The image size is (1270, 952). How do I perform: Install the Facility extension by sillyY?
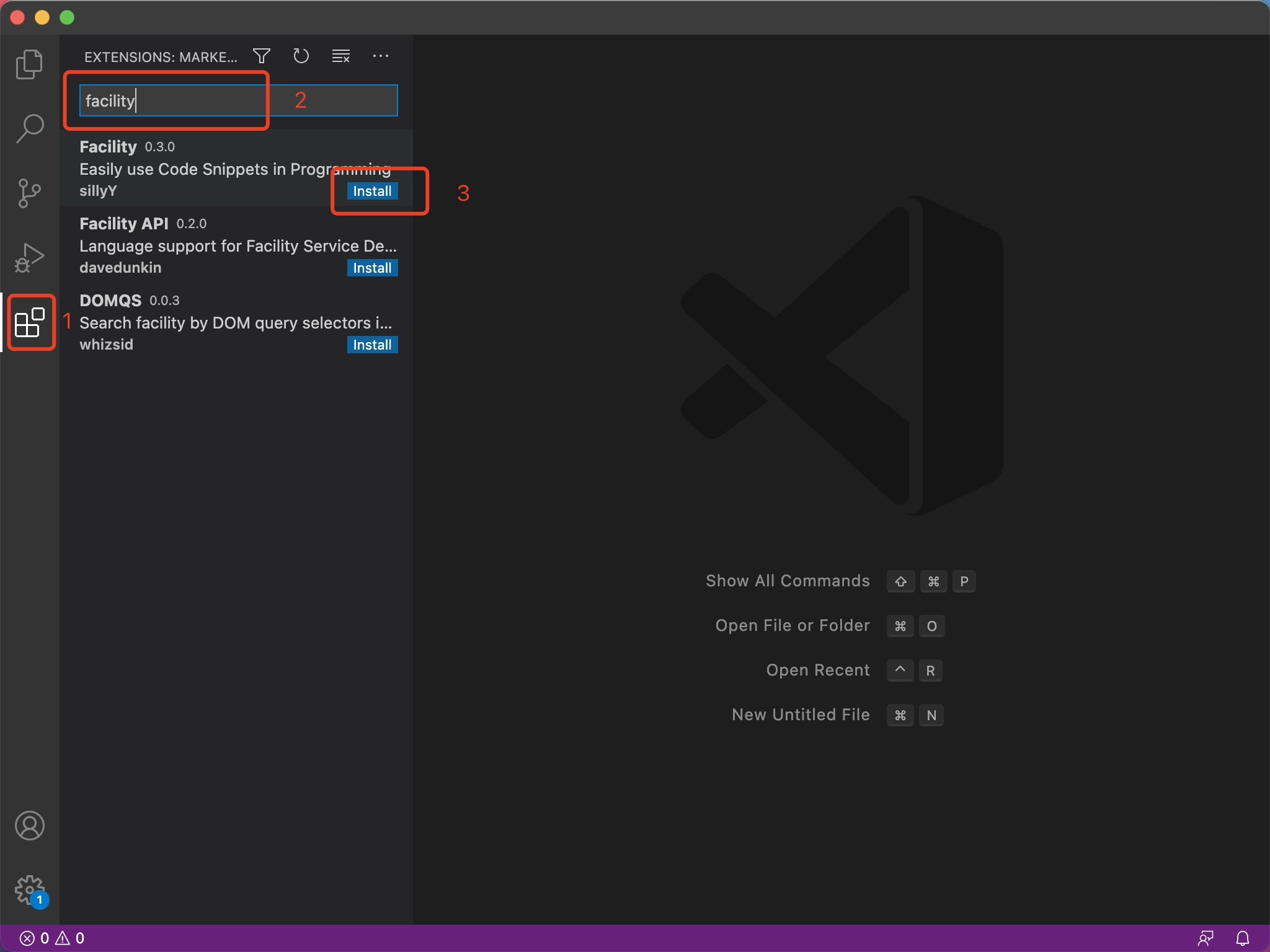click(x=372, y=191)
